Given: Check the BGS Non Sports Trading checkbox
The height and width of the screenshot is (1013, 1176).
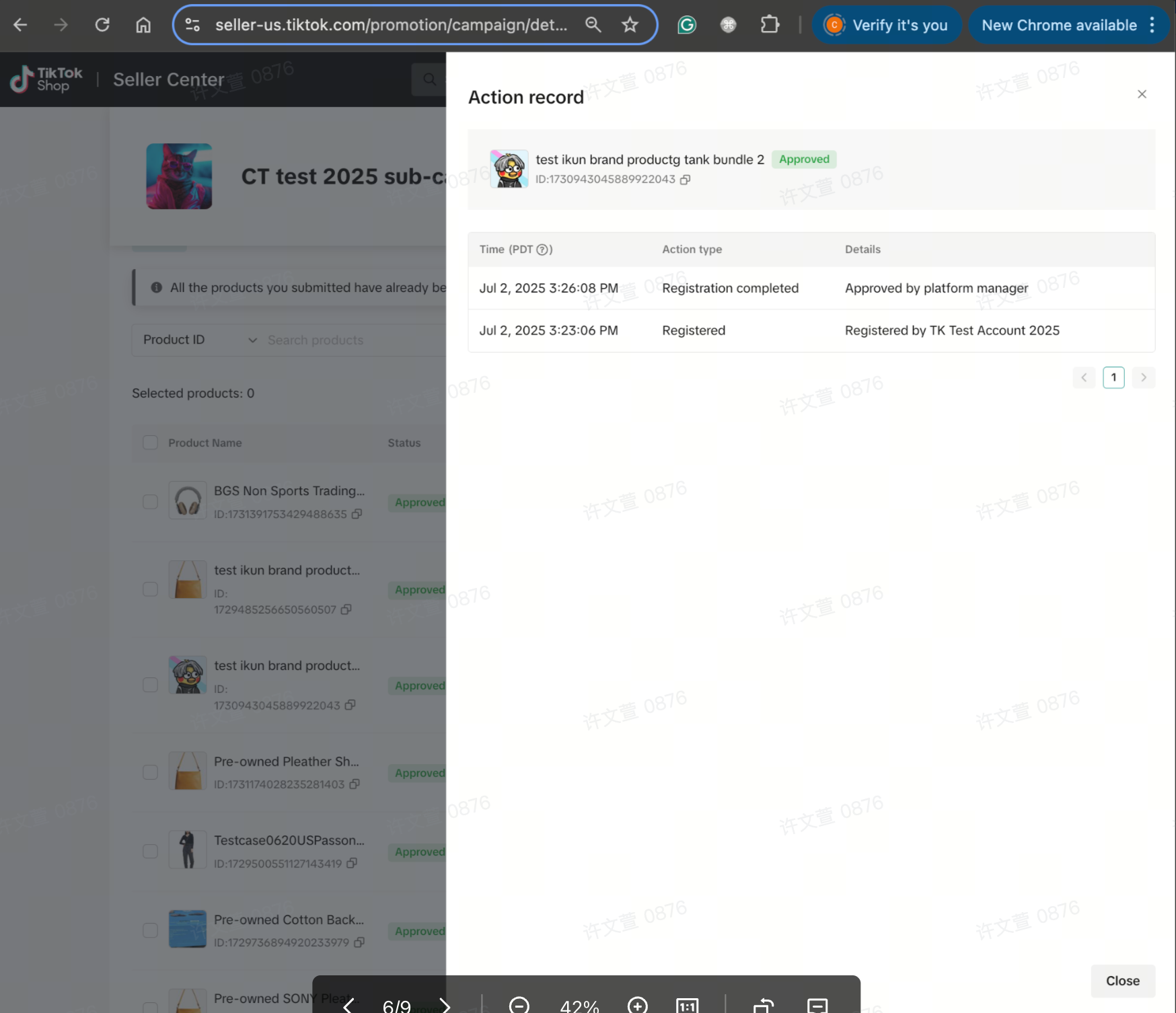Looking at the screenshot, I should (150, 502).
